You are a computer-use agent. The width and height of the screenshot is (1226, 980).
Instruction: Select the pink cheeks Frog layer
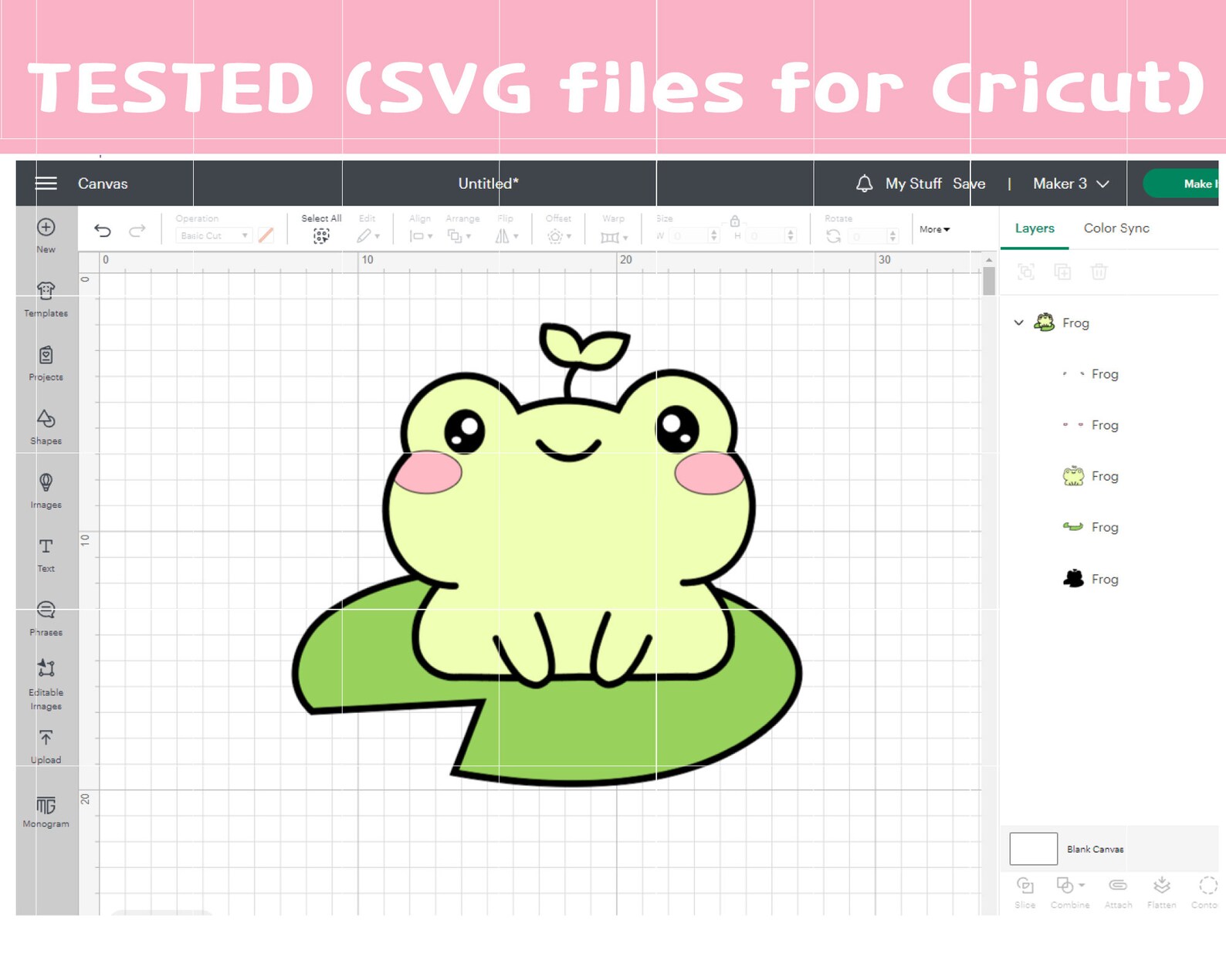click(1090, 424)
